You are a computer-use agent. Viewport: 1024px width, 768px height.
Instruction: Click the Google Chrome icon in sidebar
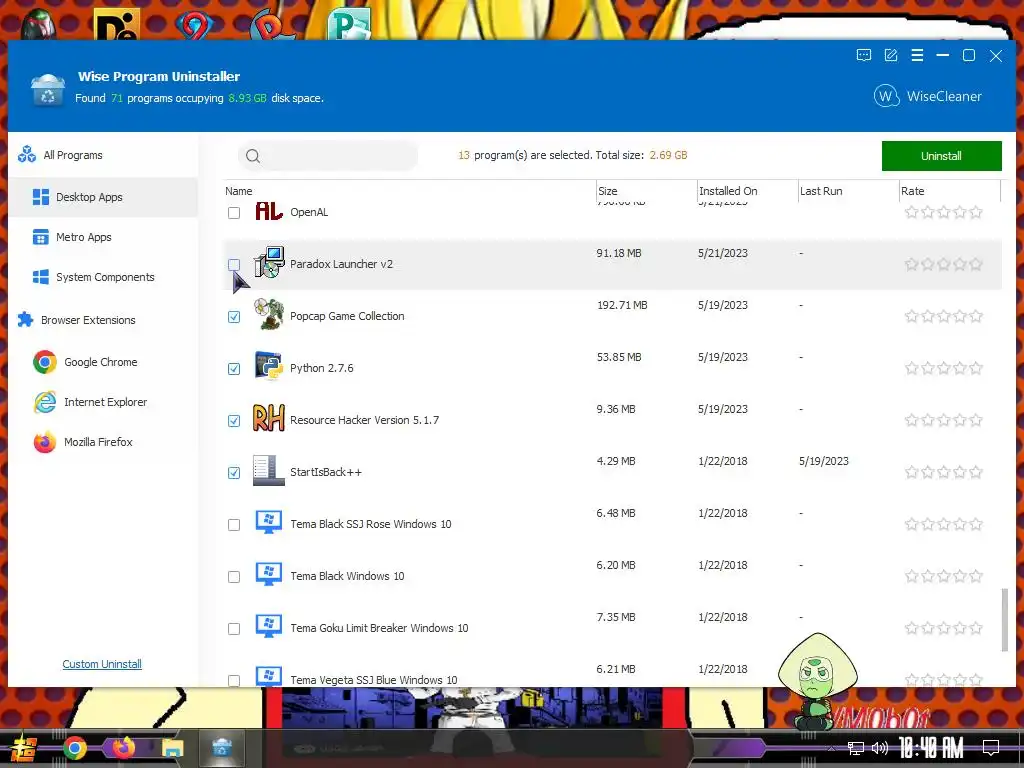click(x=45, y=362)
